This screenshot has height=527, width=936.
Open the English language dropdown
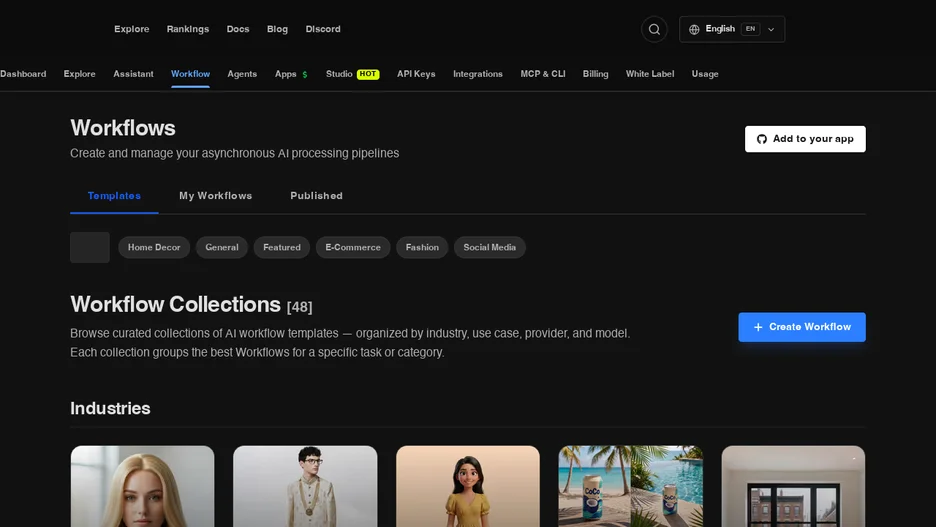pos(732,29)
